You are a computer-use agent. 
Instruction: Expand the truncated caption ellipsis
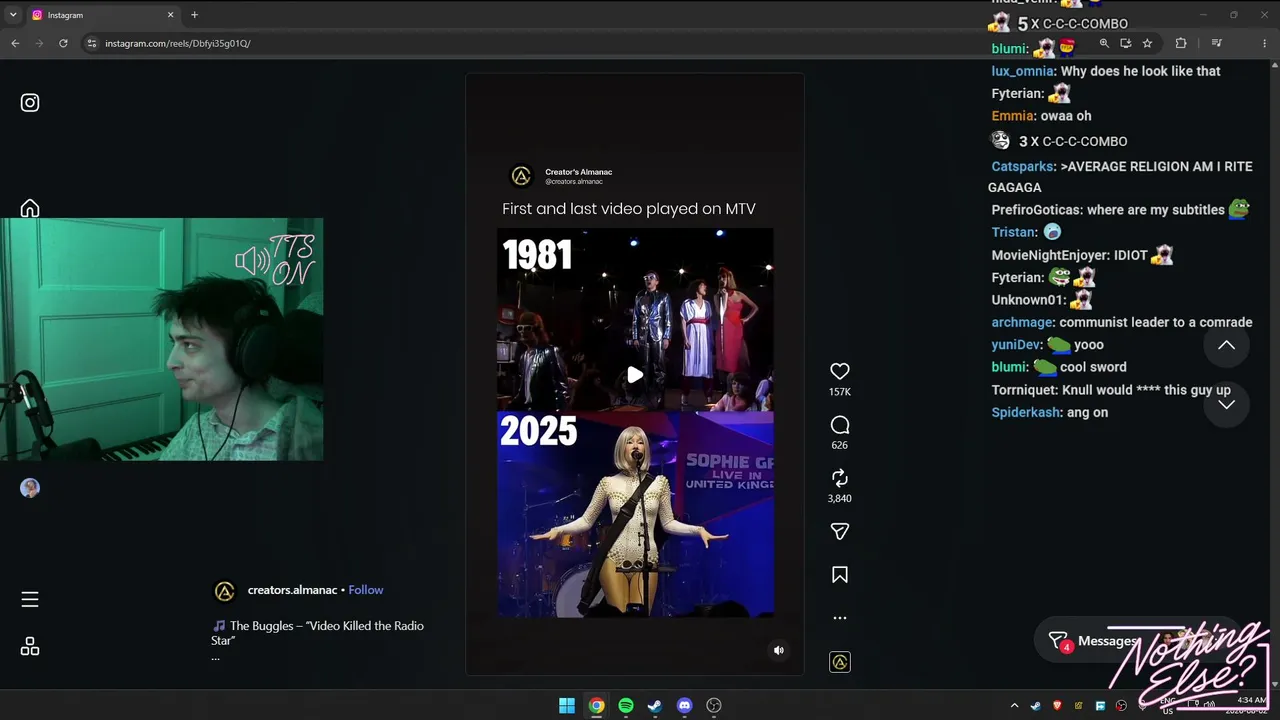[215, 658]
